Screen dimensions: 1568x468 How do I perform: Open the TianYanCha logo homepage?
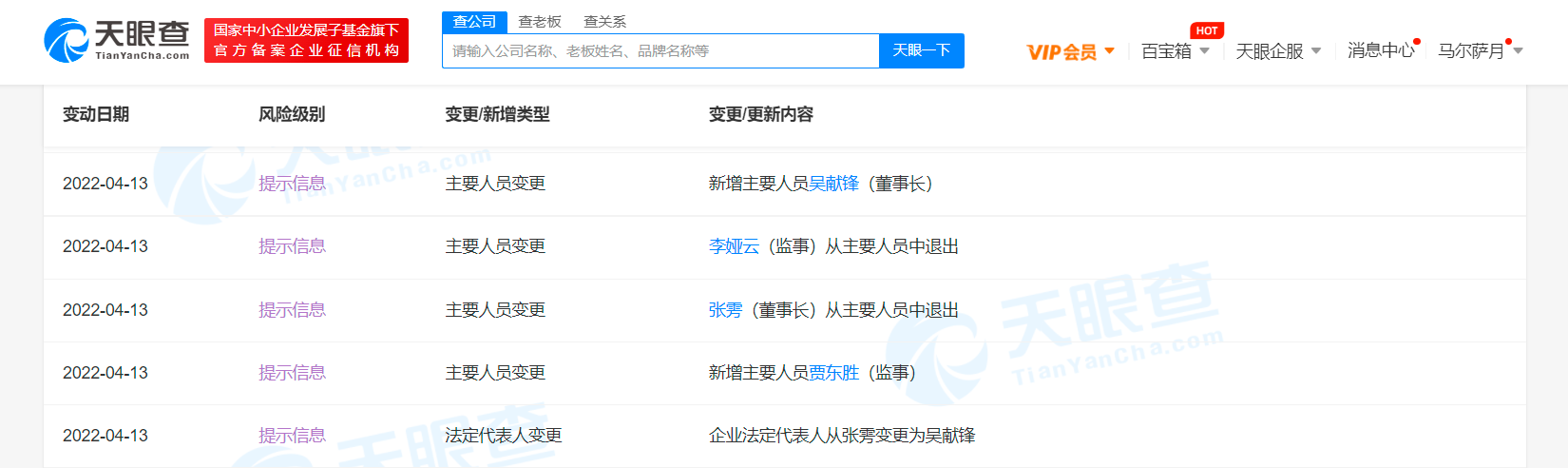click(x=117, y=41)
